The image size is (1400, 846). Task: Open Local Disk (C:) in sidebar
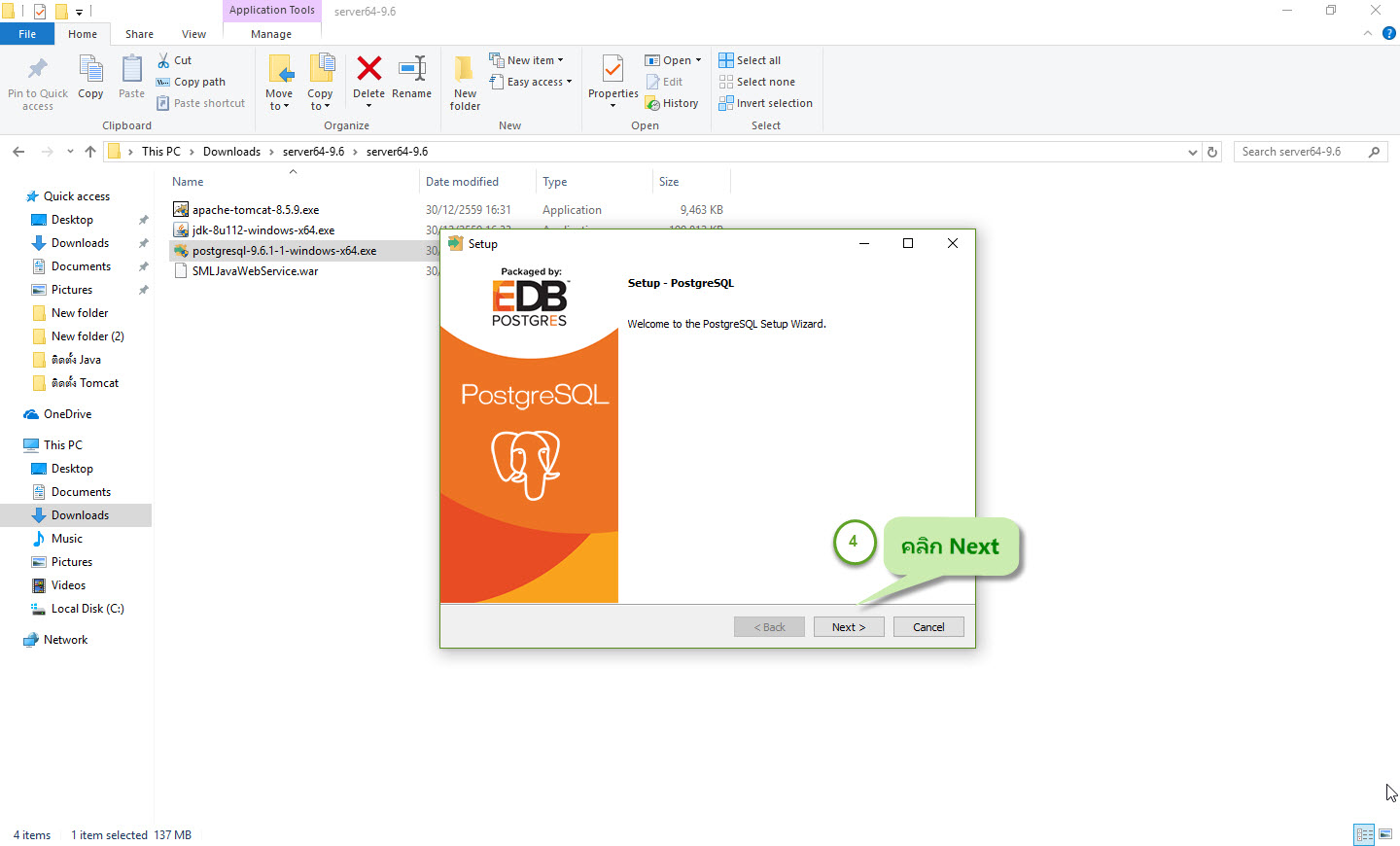[87, 609]
